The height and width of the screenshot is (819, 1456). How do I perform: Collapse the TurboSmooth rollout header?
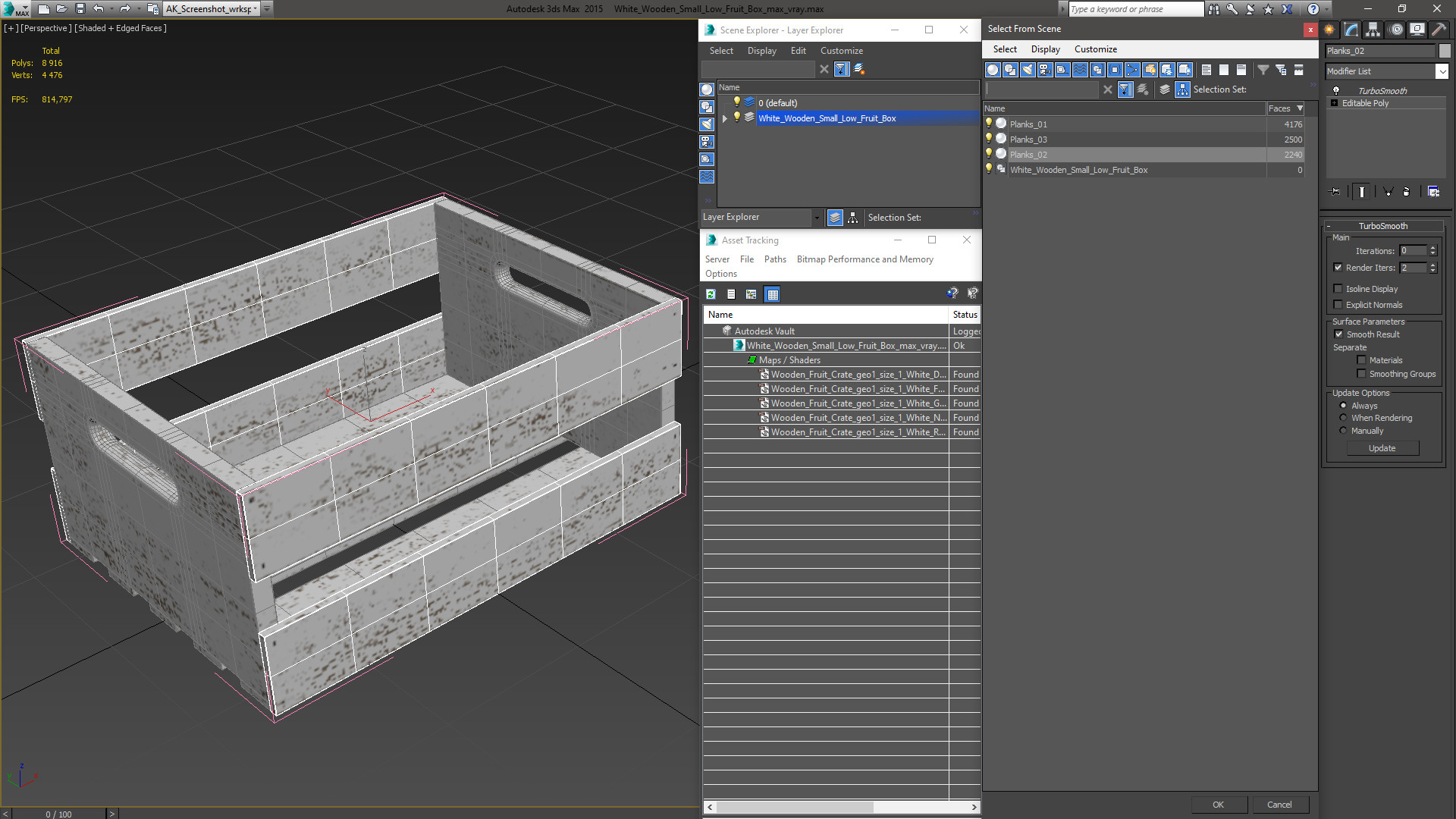(1382, 226)
